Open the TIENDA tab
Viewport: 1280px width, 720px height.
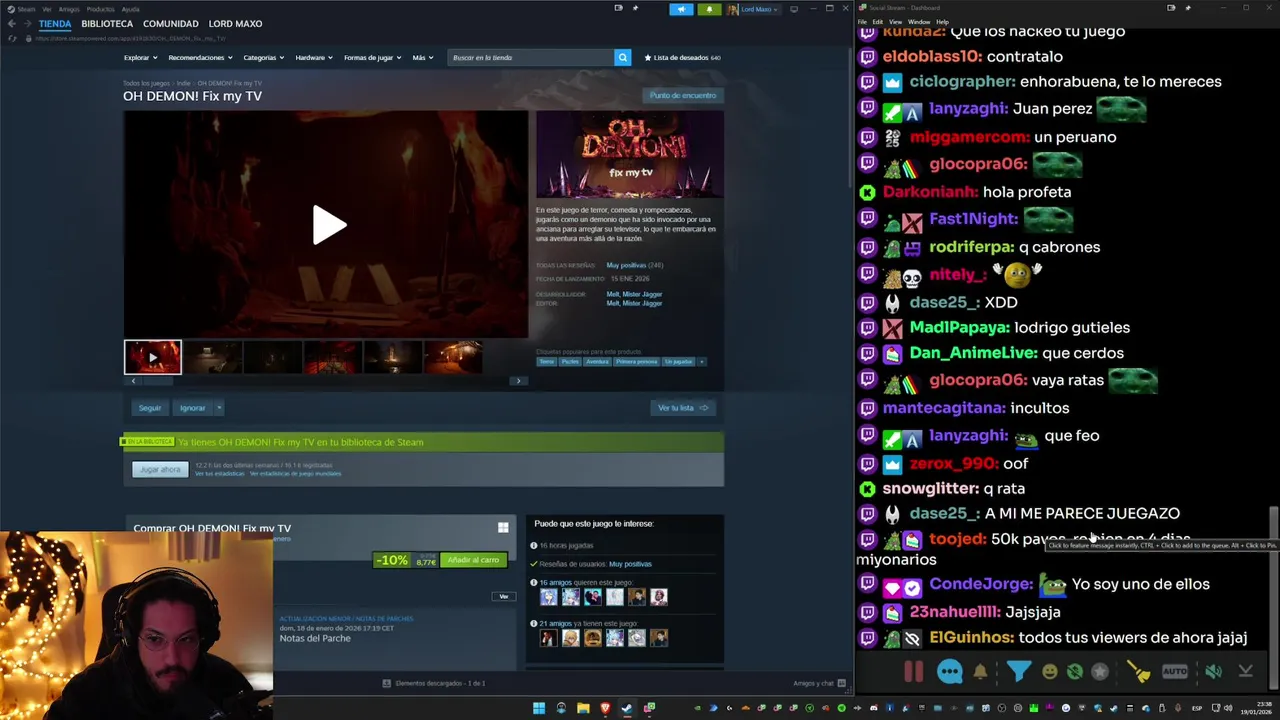tap(55, 23)
